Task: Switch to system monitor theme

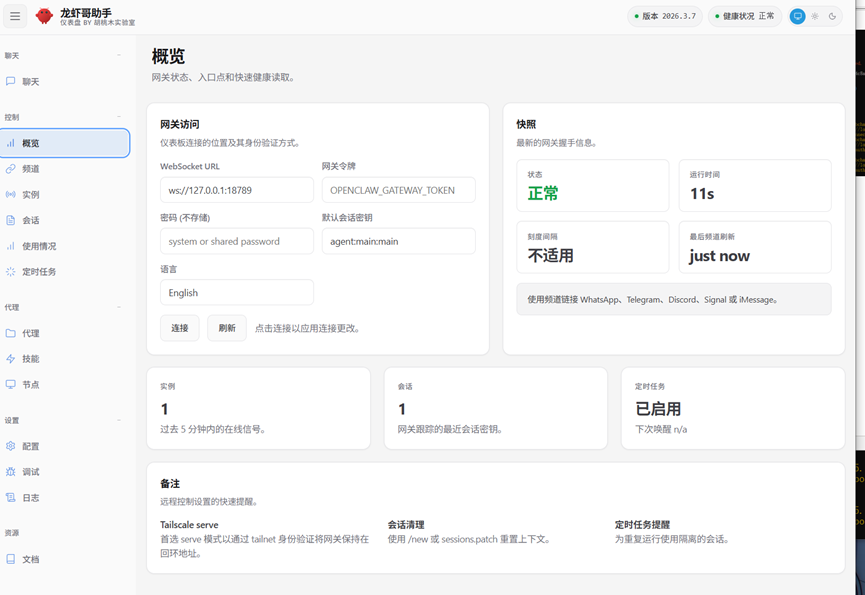Action: pyautogui.click(x=797, y=16)
